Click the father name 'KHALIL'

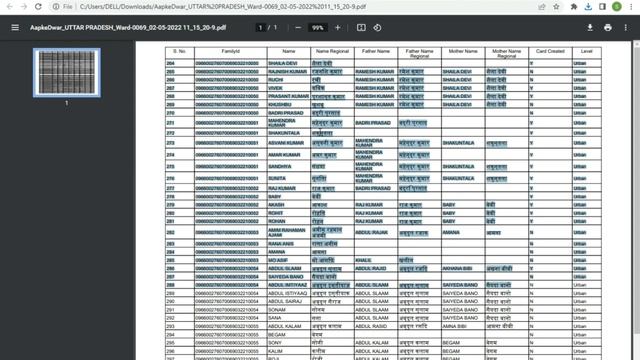point(363,260)
